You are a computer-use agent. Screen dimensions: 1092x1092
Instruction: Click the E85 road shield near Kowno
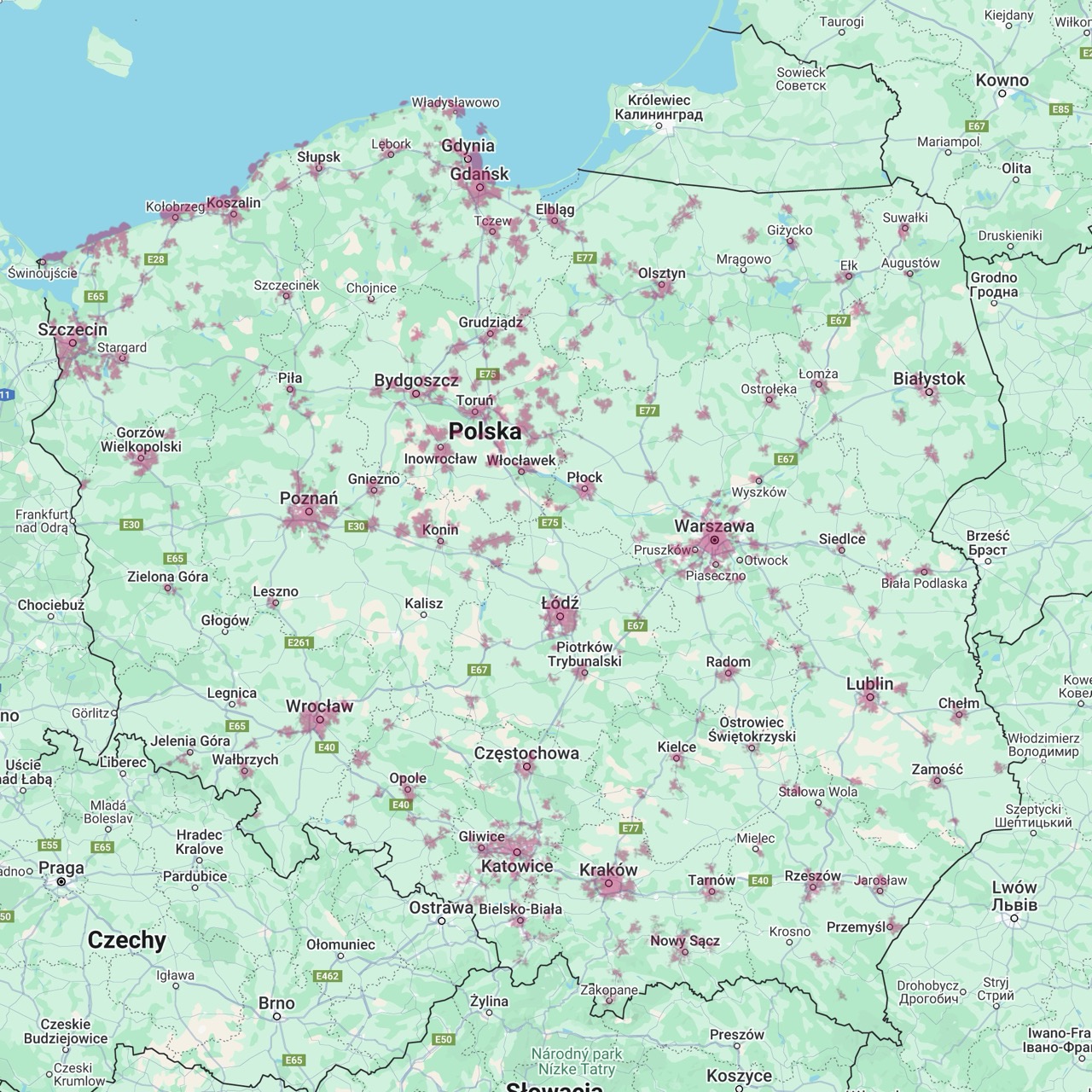1060,109
